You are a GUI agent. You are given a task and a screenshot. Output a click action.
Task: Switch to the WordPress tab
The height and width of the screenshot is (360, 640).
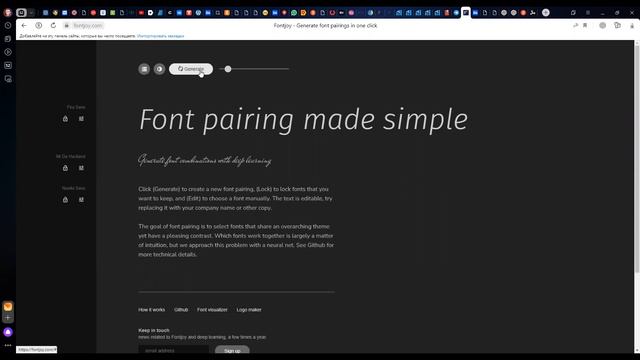198,13
